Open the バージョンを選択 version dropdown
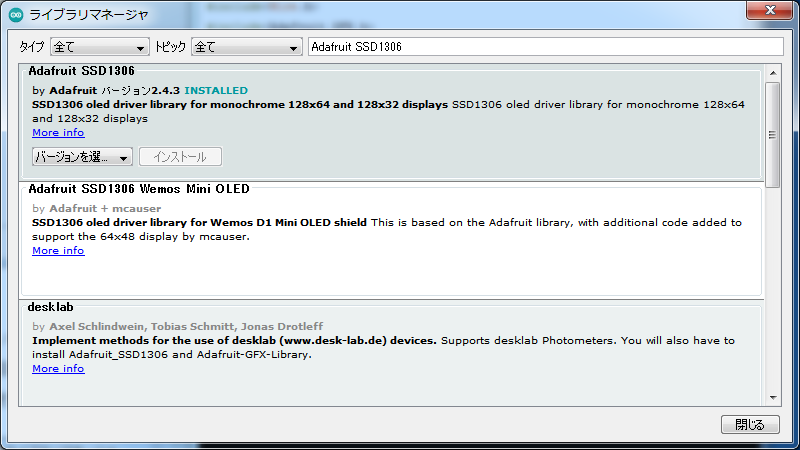 pyautogui.click(x=82, y=157)
